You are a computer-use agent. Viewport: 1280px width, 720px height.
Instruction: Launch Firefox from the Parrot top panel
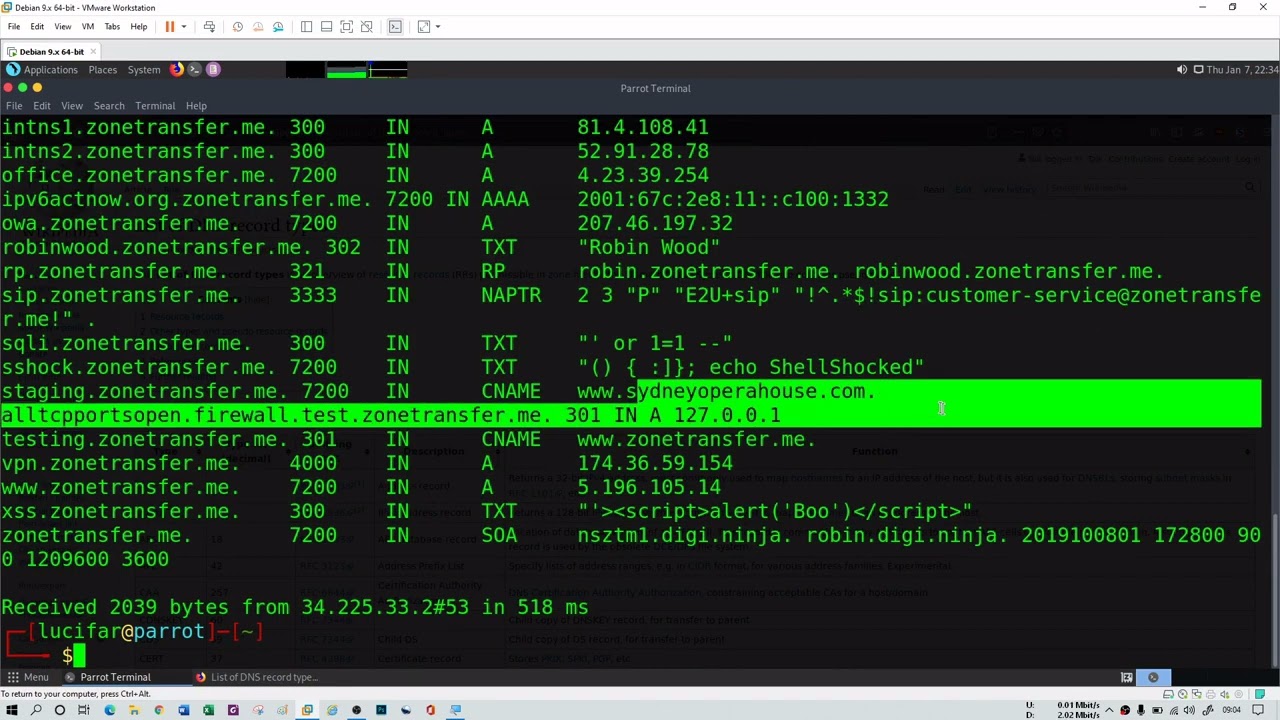point(177,69)
